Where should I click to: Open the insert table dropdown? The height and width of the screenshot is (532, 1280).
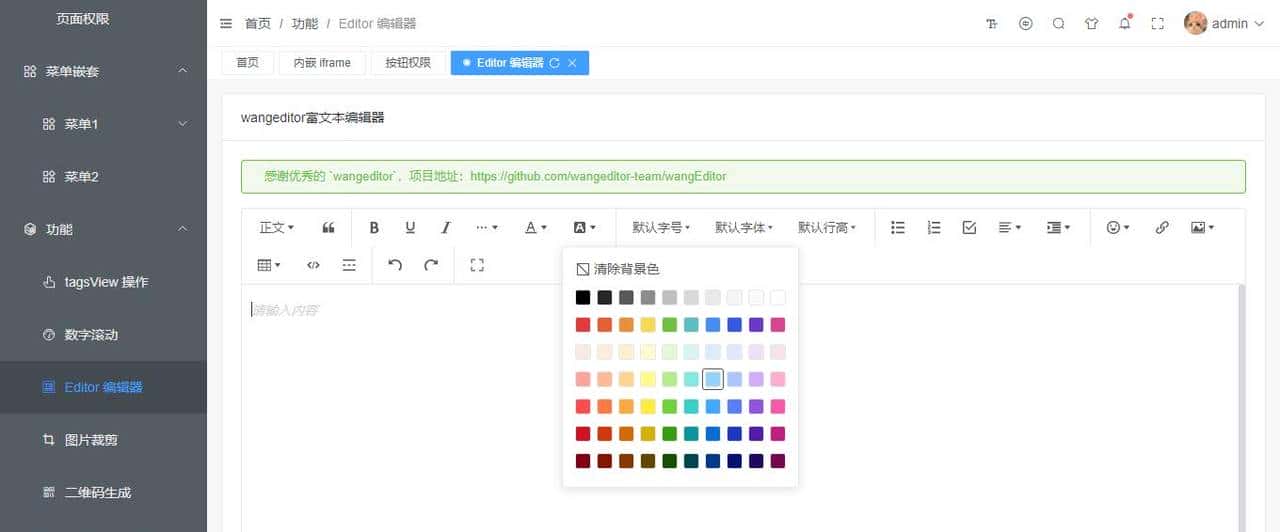269,265
